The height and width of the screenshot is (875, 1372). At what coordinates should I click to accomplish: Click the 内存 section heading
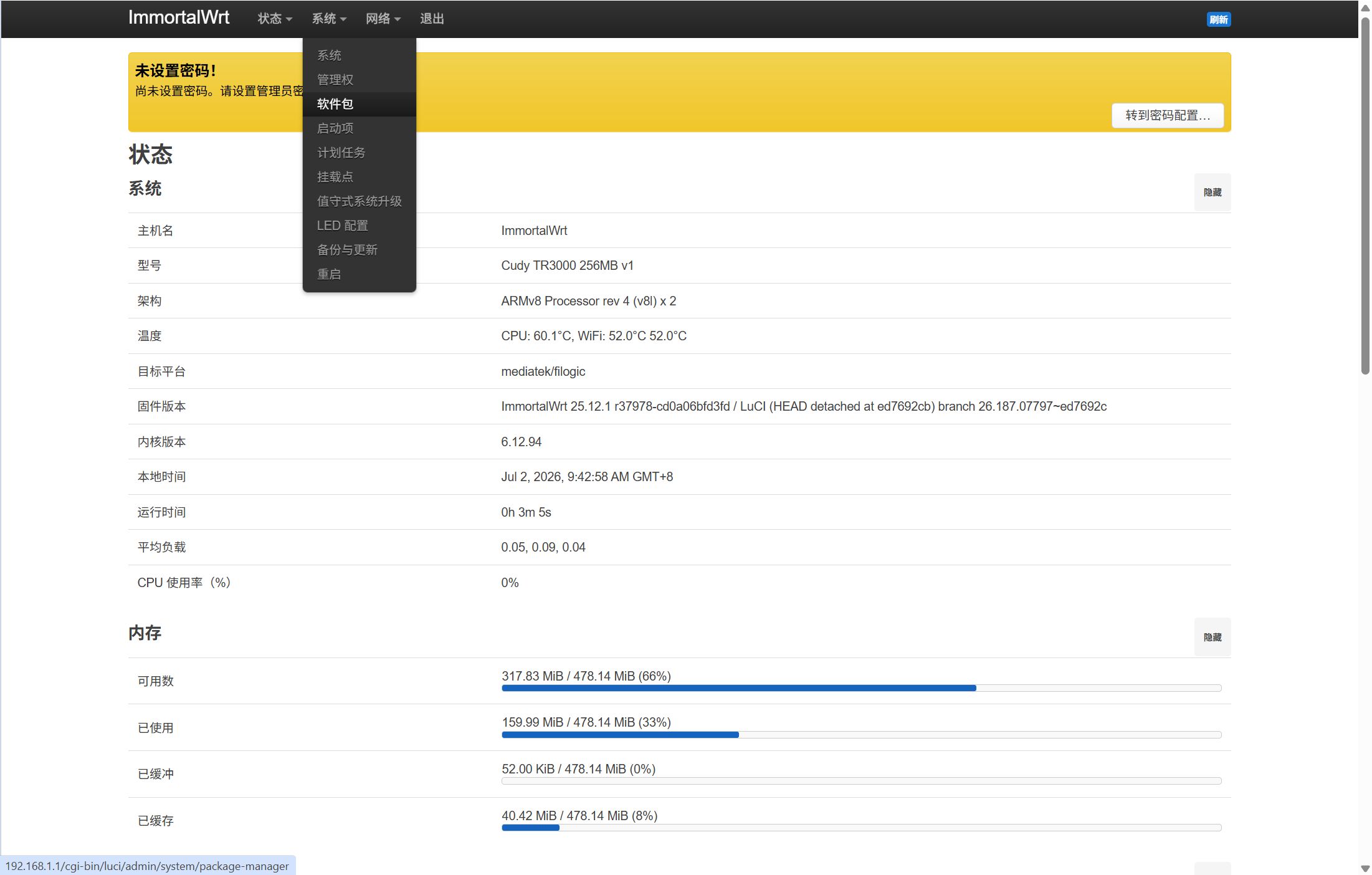[x=145, y=633]
